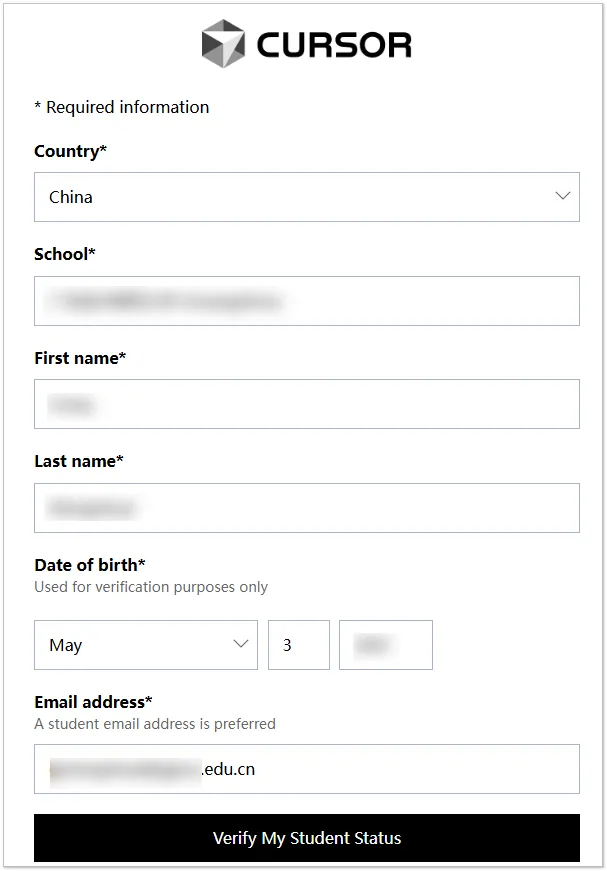Click the CURSOR wordmark text

[x=334, y=45]
